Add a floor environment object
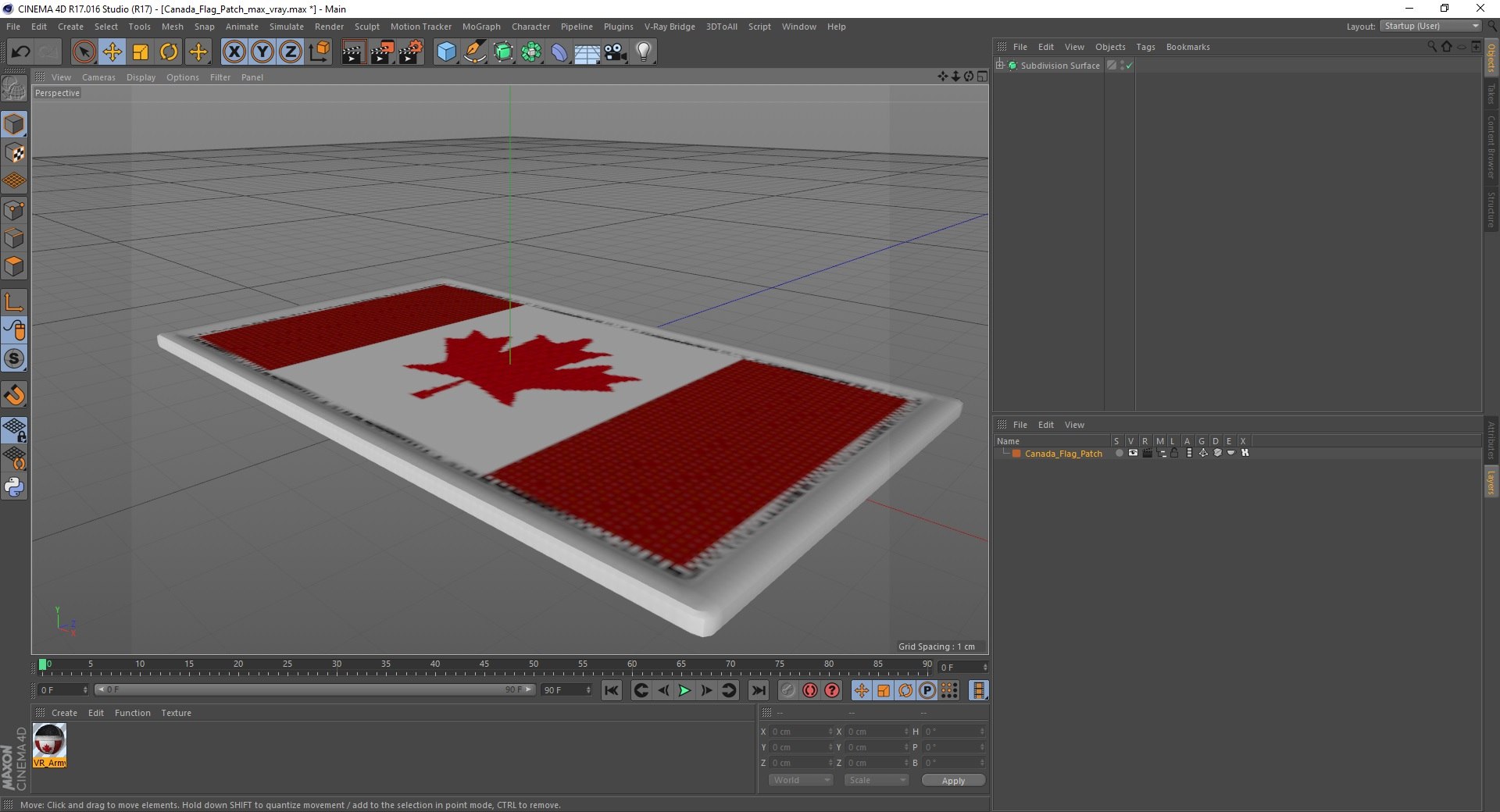This screenshot has height=812, width=1500. coord(587,52)
